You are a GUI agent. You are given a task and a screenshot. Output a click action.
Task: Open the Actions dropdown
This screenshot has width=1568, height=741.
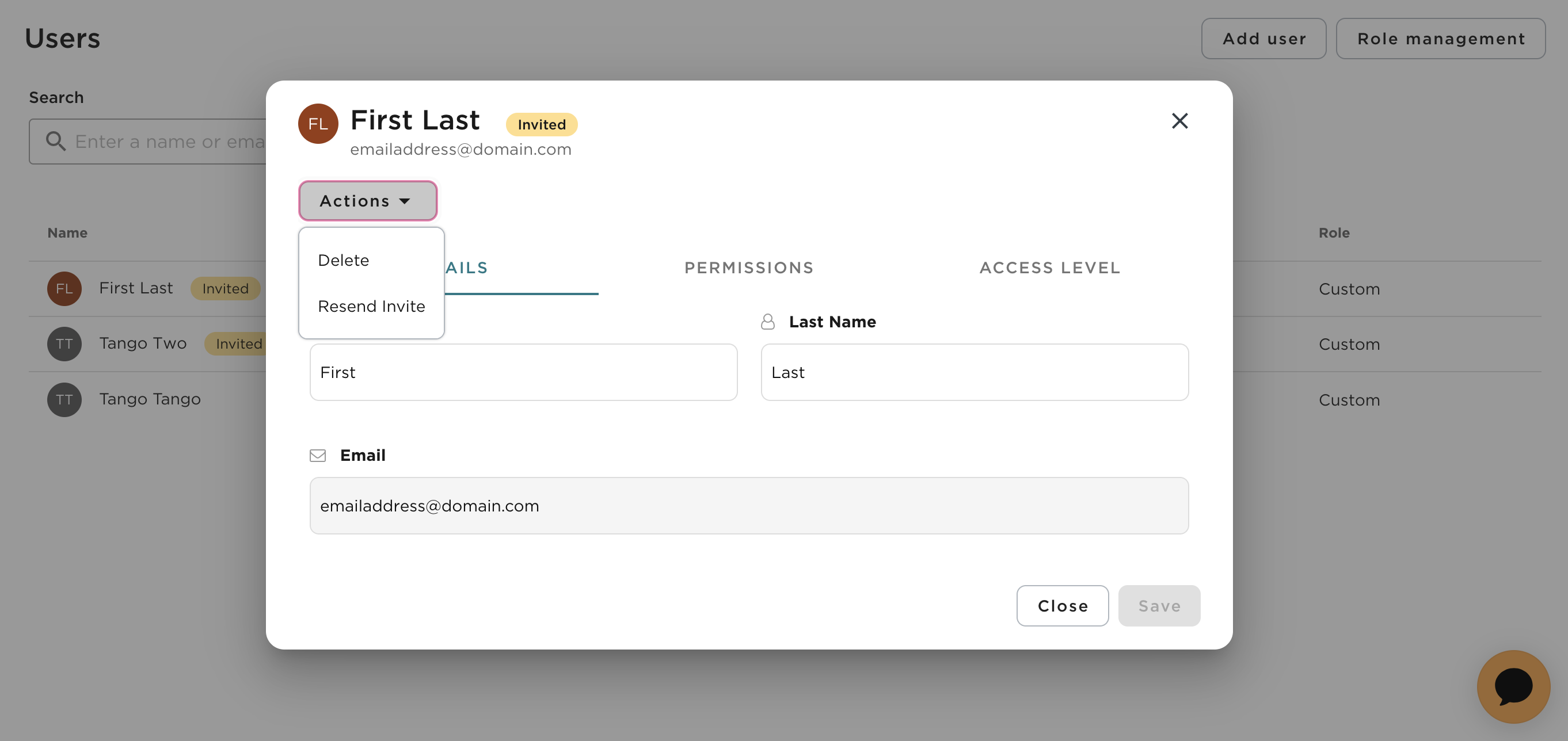tap(368, 200)
